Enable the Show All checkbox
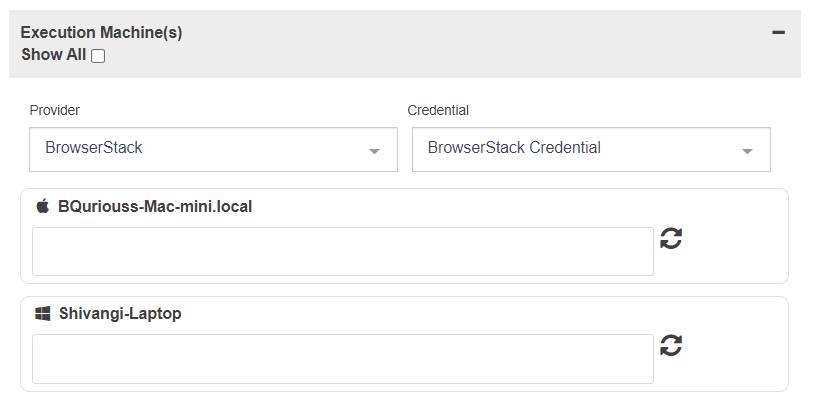 pos(98,56)
